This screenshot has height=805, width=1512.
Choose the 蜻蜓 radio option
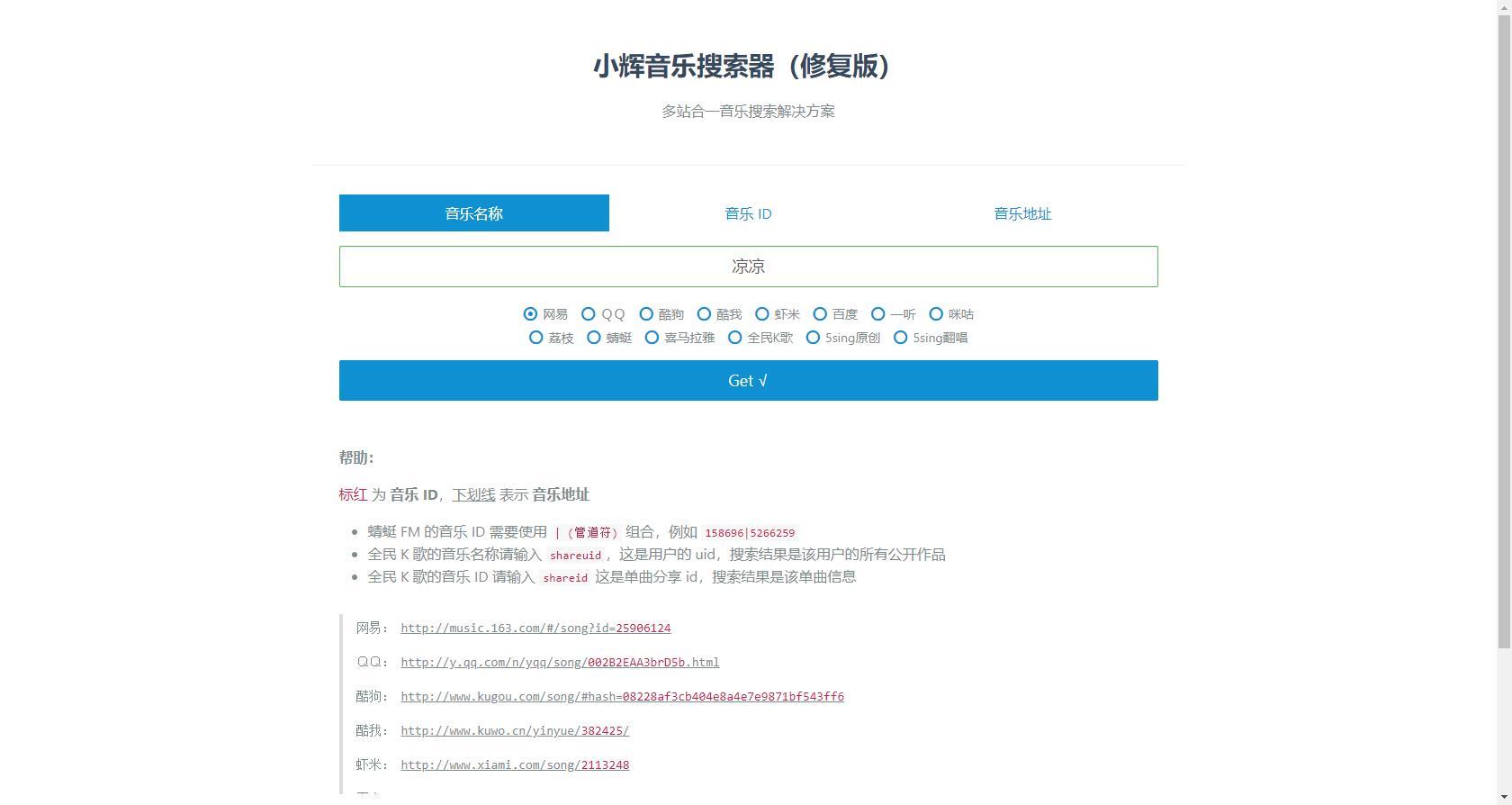pos(593,338)
